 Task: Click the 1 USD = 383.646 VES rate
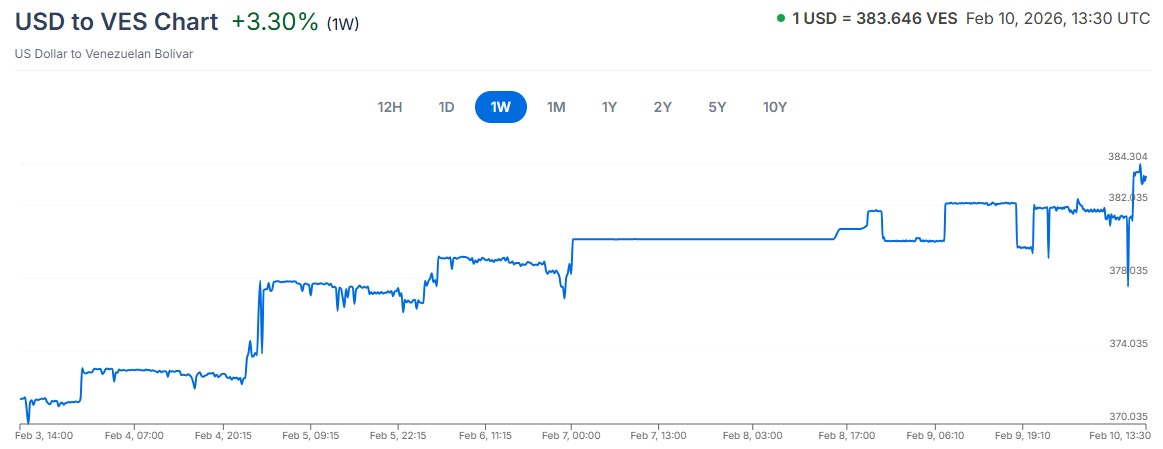[874, 18]
